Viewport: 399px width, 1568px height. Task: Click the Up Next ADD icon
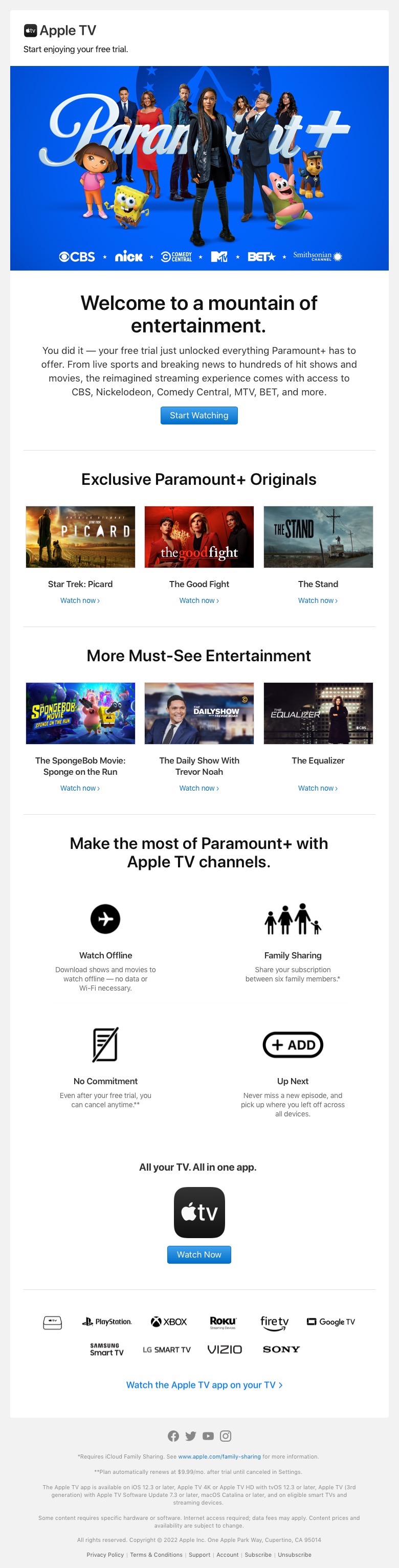[293, 1044]
